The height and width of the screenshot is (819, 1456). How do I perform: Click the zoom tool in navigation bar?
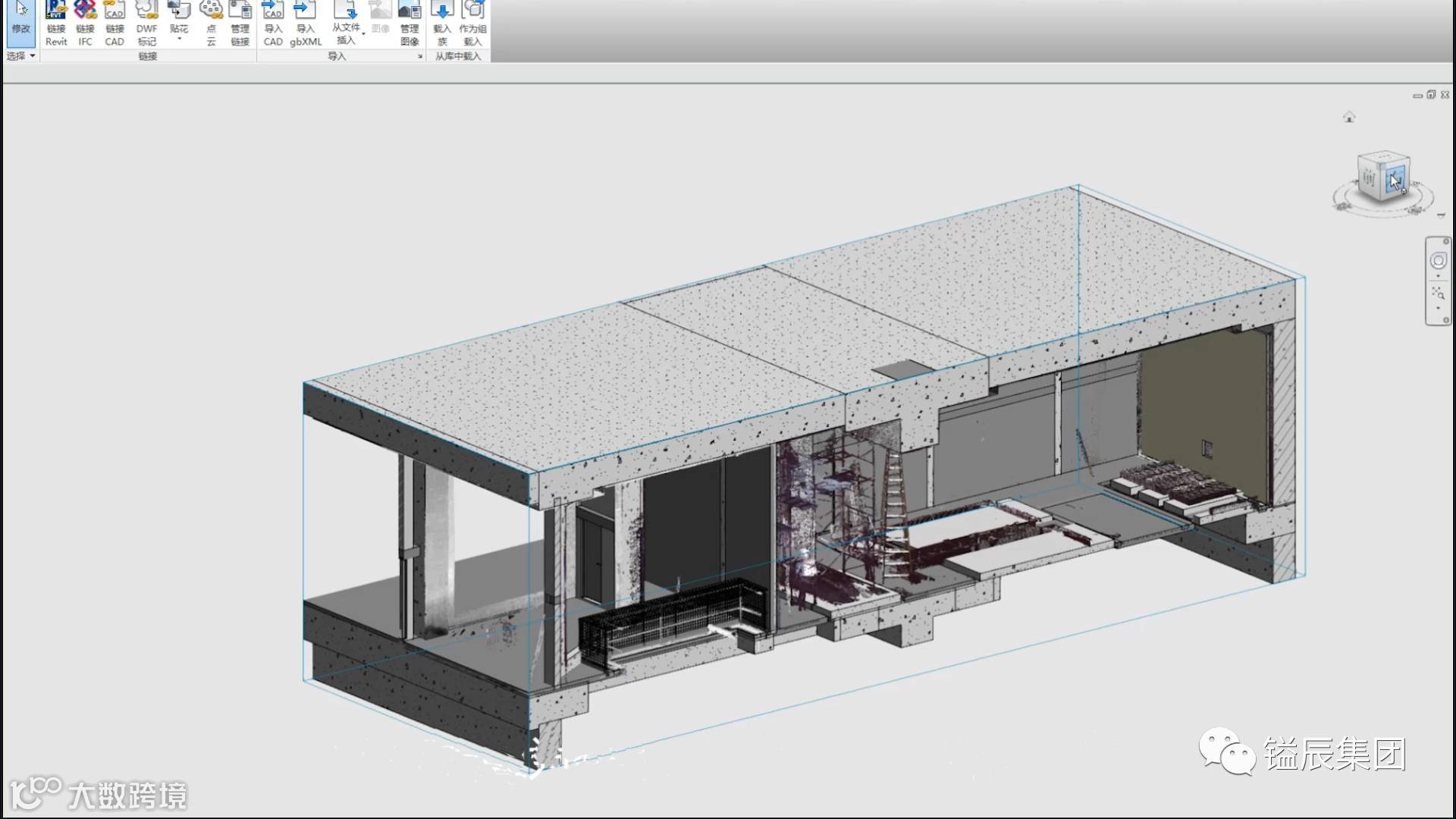1438,293
